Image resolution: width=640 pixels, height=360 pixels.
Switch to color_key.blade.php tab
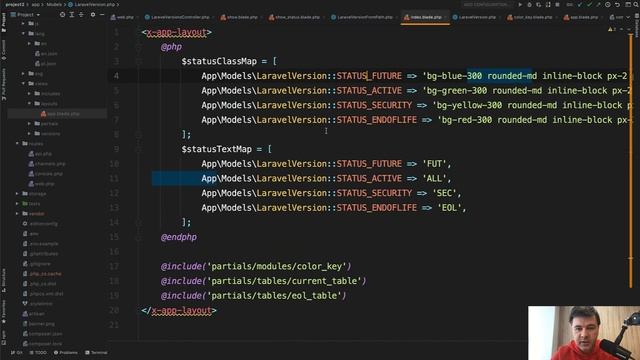pos(530,17)
